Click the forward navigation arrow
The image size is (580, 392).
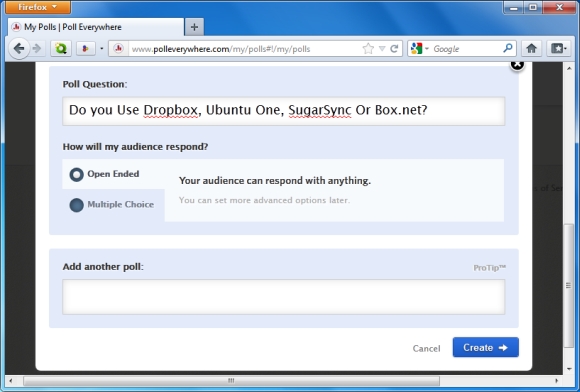[37, 48]
